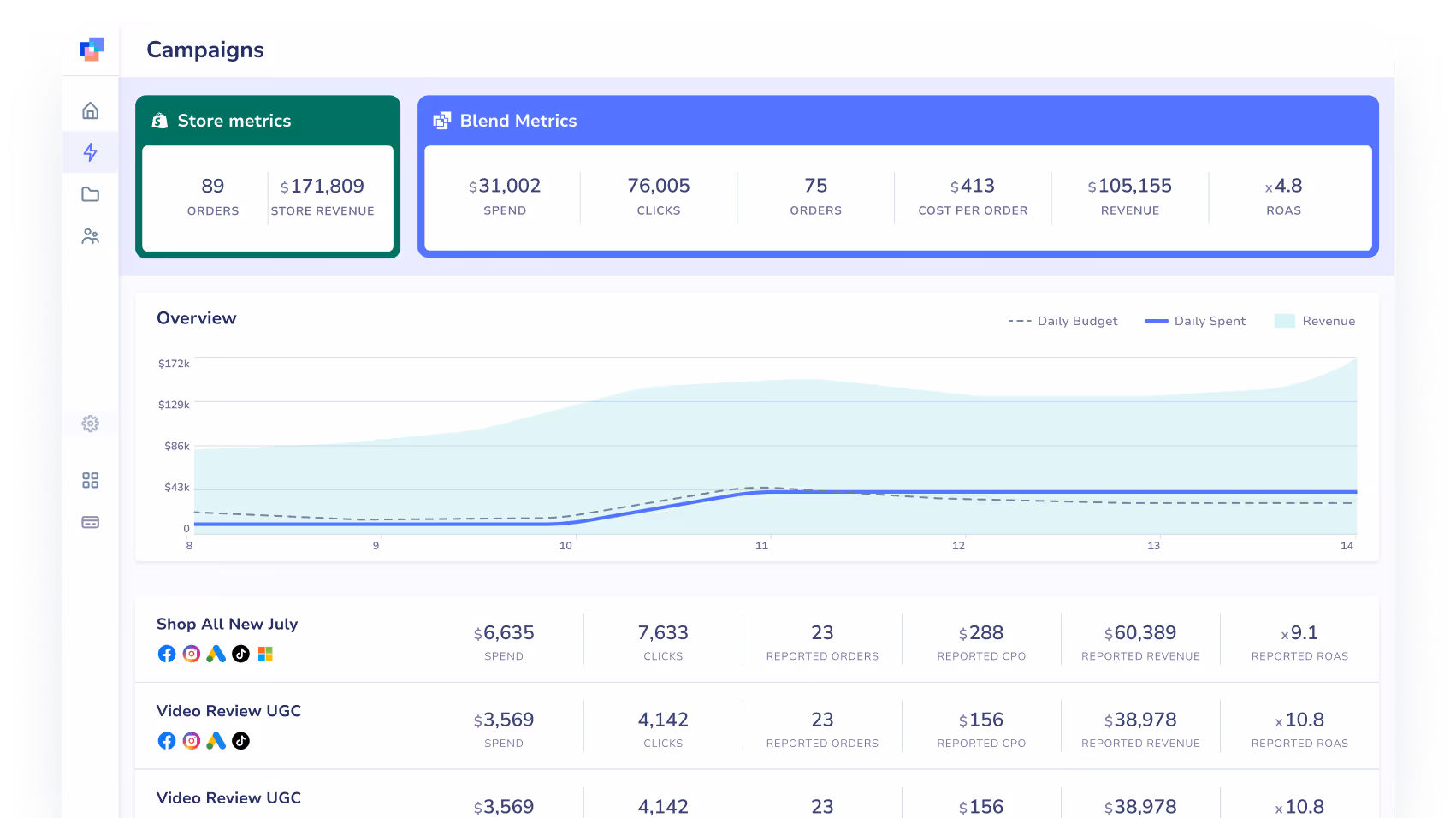
Task: Click the Microsoft Ads icon under Shop All New July
Action: [266, 655]
